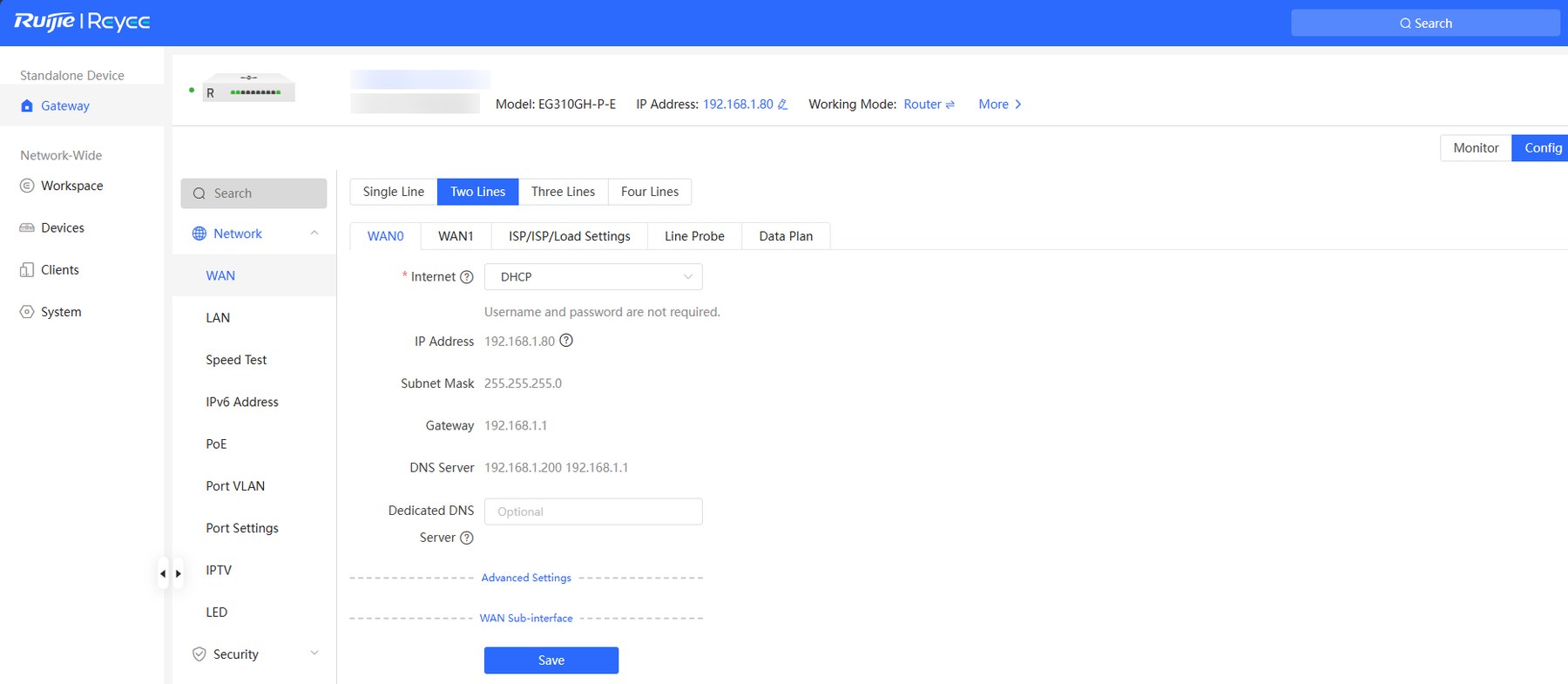Collapse the Network menu section
Image resolution: width=1568 pixels, height=684 pixels.
point(314,234)
